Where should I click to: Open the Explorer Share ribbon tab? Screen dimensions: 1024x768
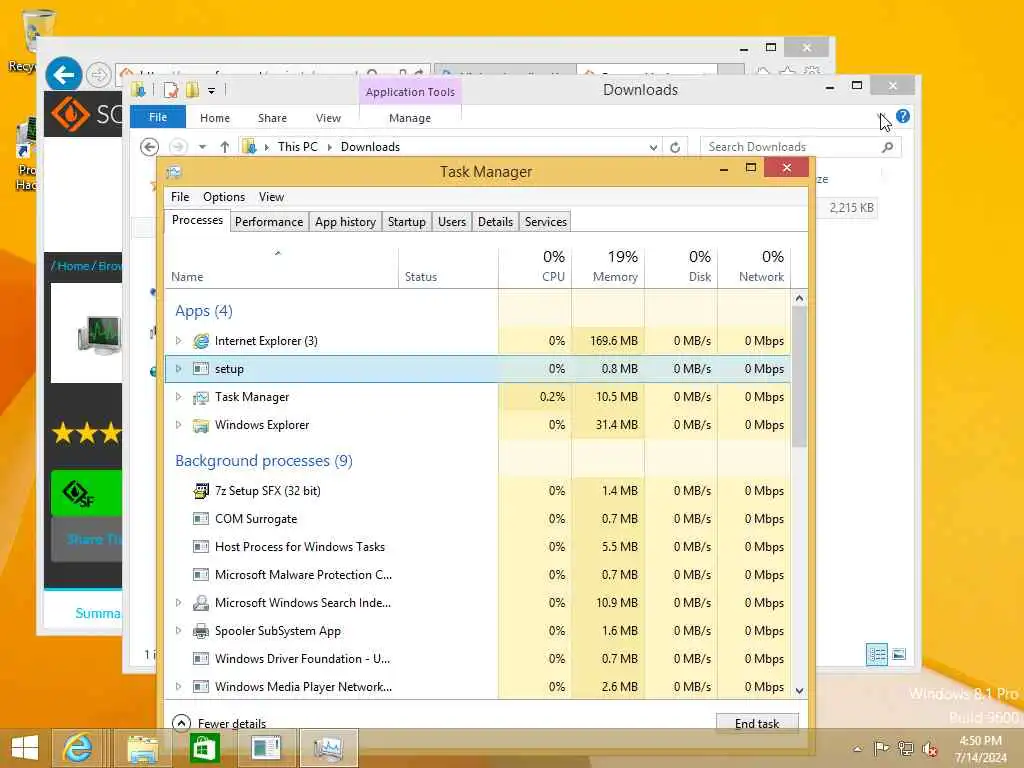272,118
